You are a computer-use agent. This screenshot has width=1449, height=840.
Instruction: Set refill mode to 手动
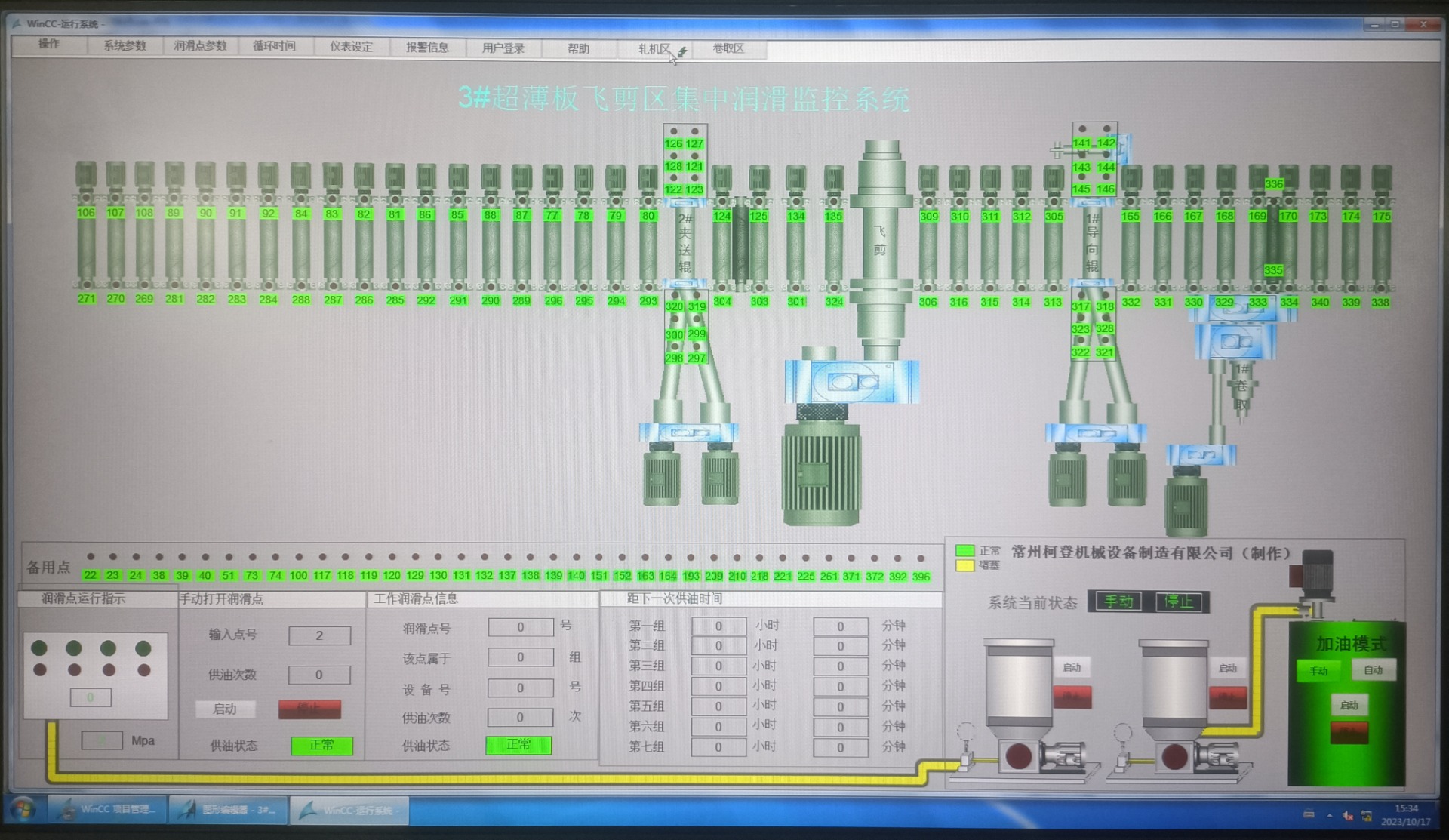(x=1318, y=670)
